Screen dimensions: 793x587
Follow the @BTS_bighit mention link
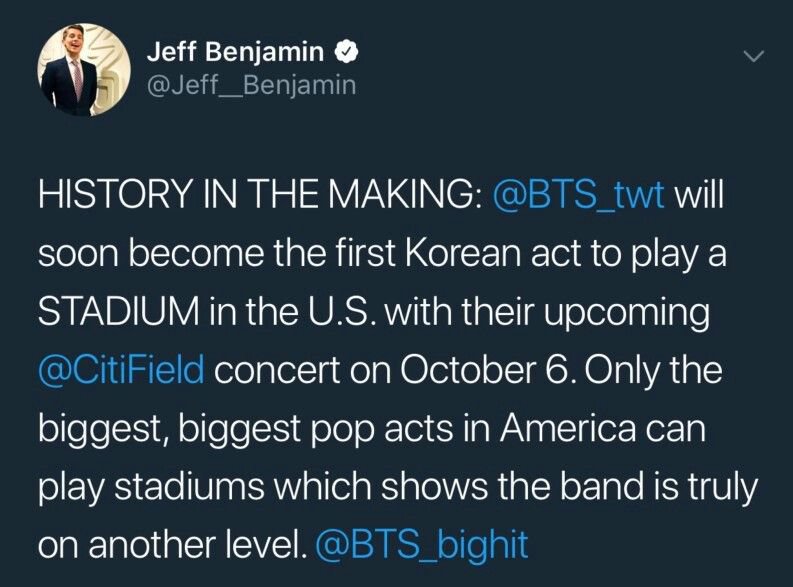coord(422,545)
